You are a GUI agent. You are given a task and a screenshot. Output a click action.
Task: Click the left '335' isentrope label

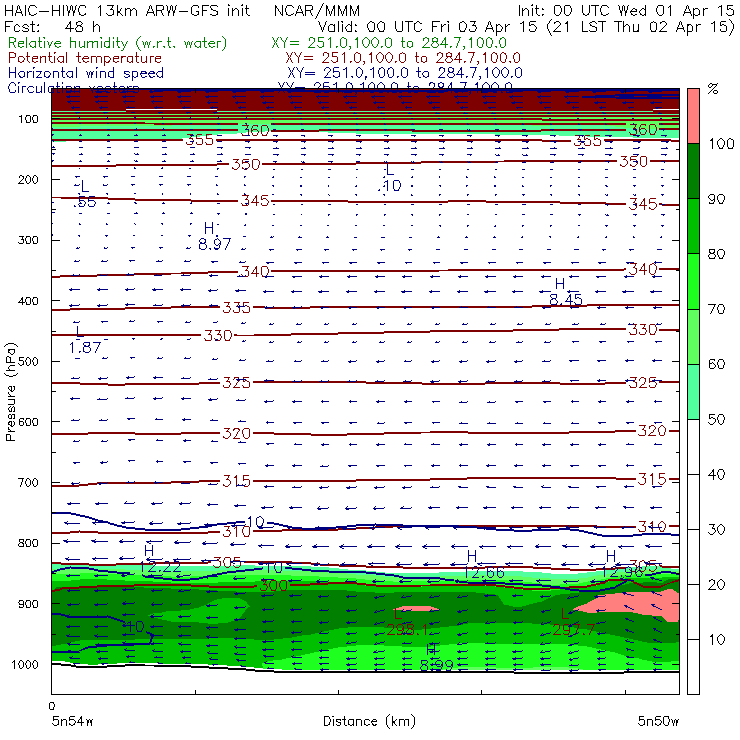(x=236, y=308)
